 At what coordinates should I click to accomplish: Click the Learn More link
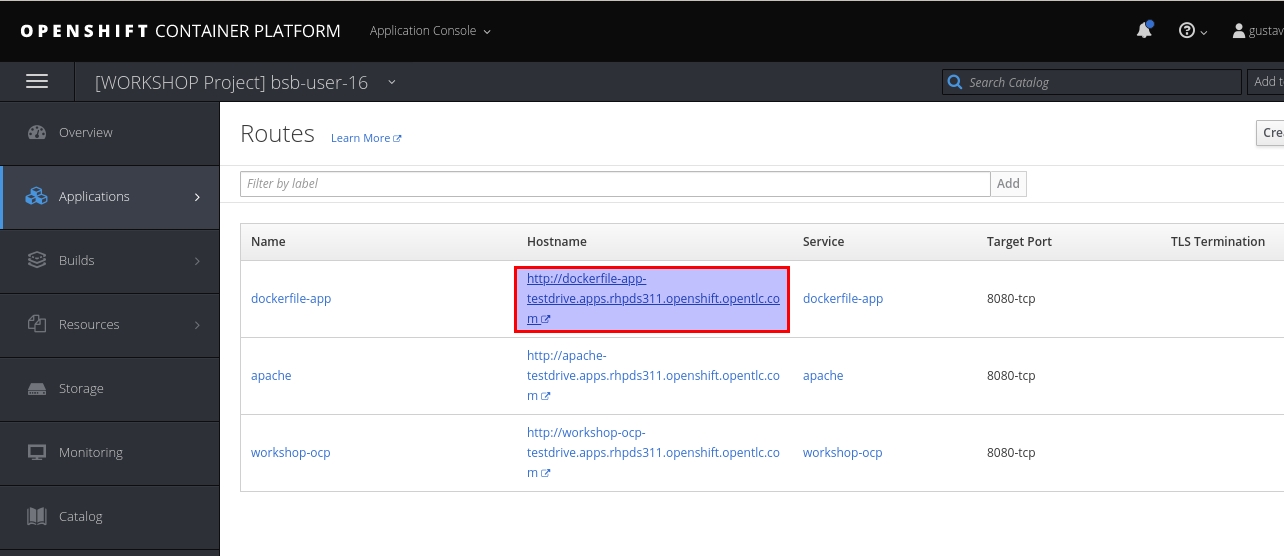click(365, 138)
